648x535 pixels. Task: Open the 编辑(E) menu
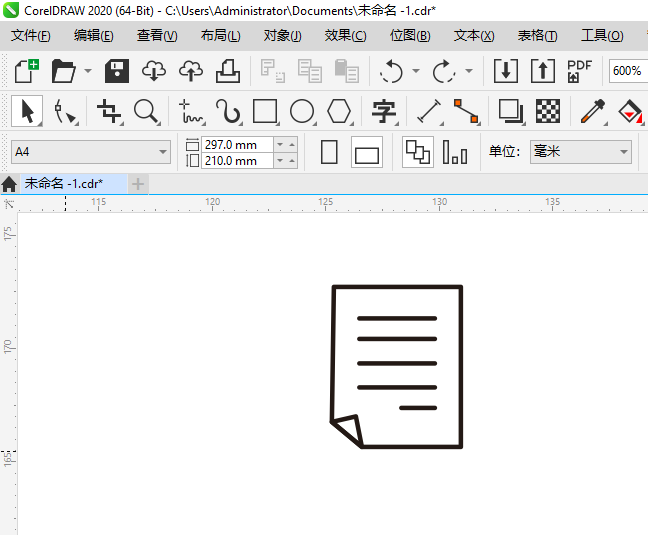[94, 36]
